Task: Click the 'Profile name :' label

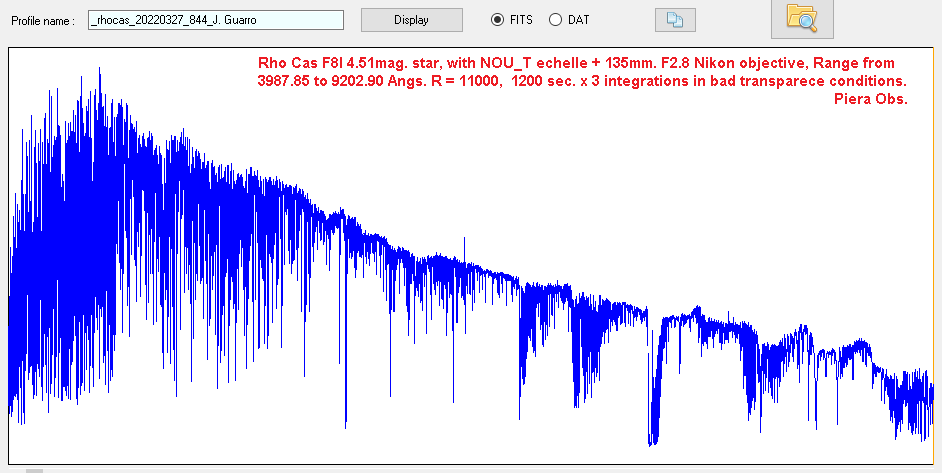Action: pos(43,21)
